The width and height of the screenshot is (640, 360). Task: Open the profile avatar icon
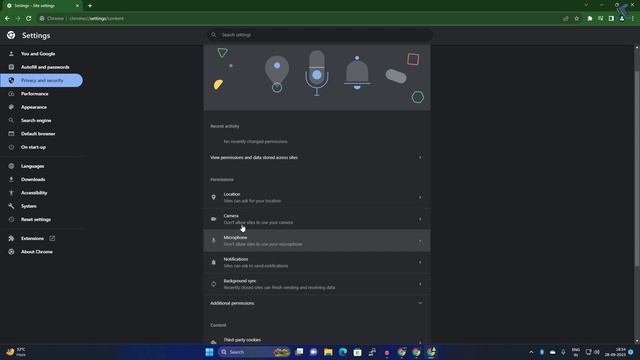click(622, 18)
